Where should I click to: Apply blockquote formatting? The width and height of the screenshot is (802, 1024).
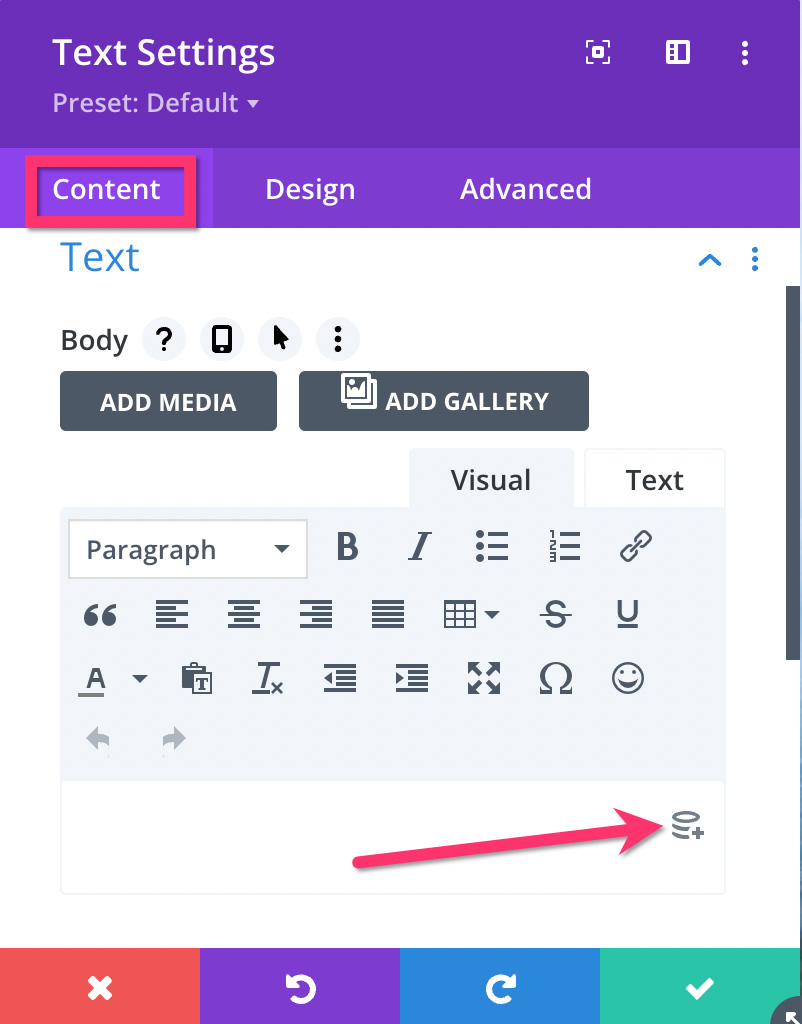[x=100, y=615]
